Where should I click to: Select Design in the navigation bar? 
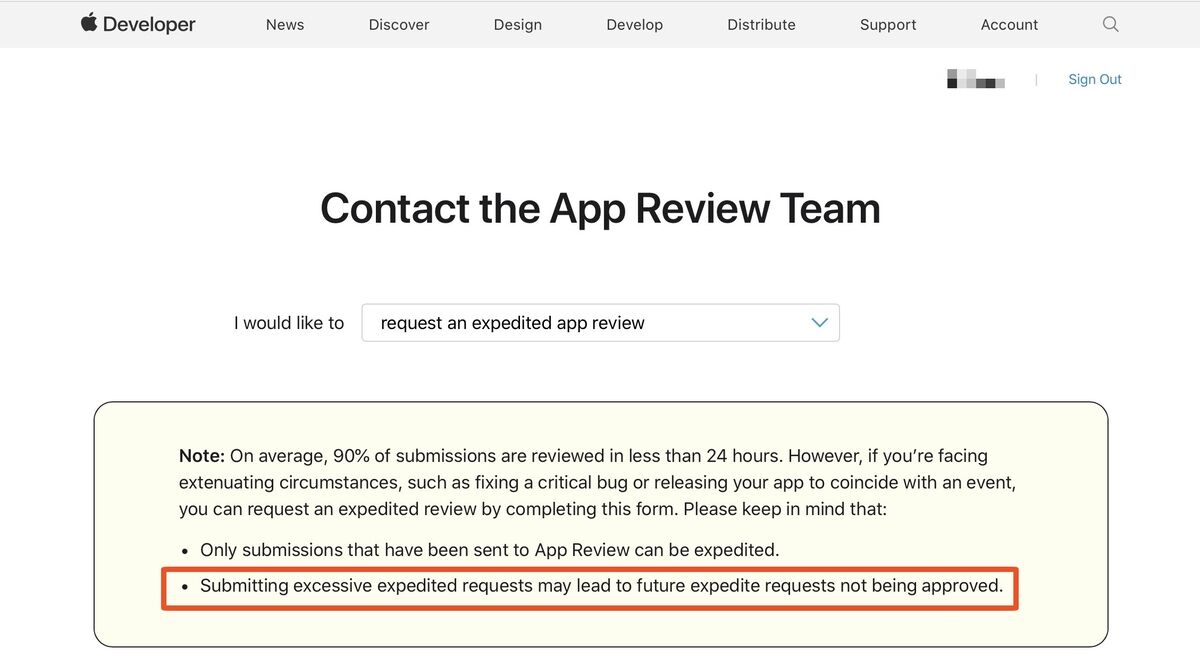pos(518,24)
